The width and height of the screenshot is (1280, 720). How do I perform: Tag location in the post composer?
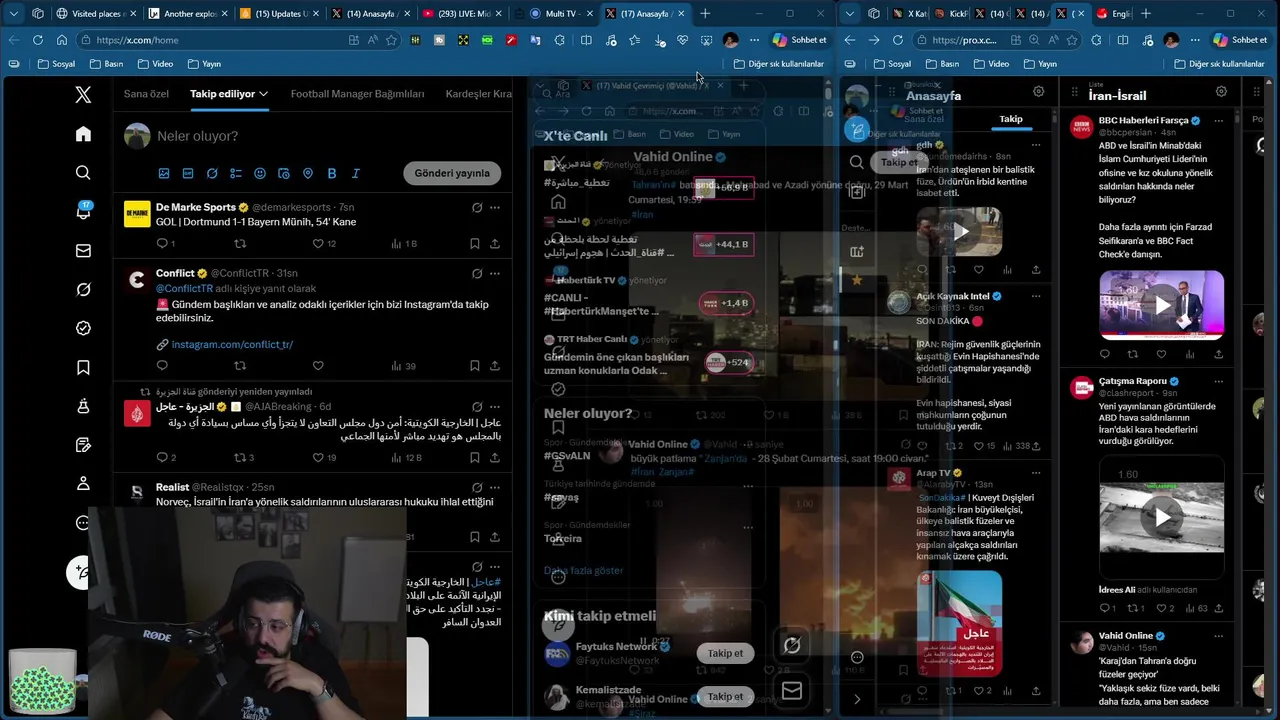[x=308, y=173]
